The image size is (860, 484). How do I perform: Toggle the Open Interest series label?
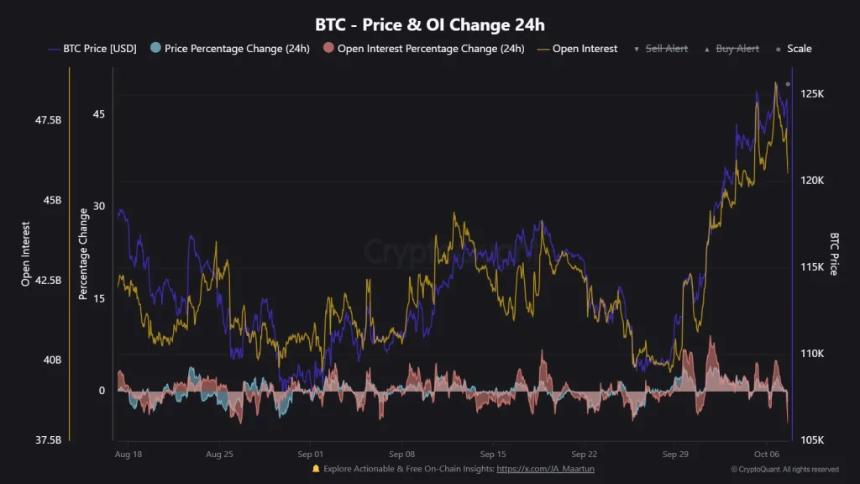[x=587, y=48]
